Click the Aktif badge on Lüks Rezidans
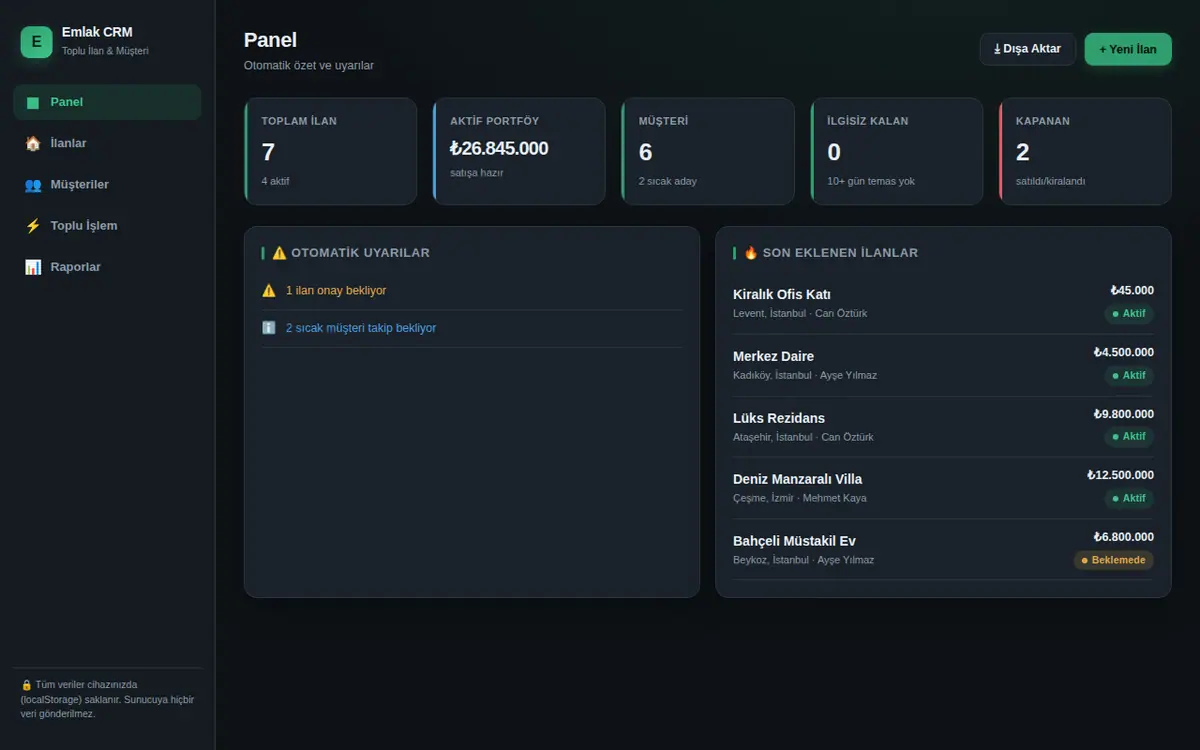The height and width of the screenshot is (750, 1200). 1129,437
